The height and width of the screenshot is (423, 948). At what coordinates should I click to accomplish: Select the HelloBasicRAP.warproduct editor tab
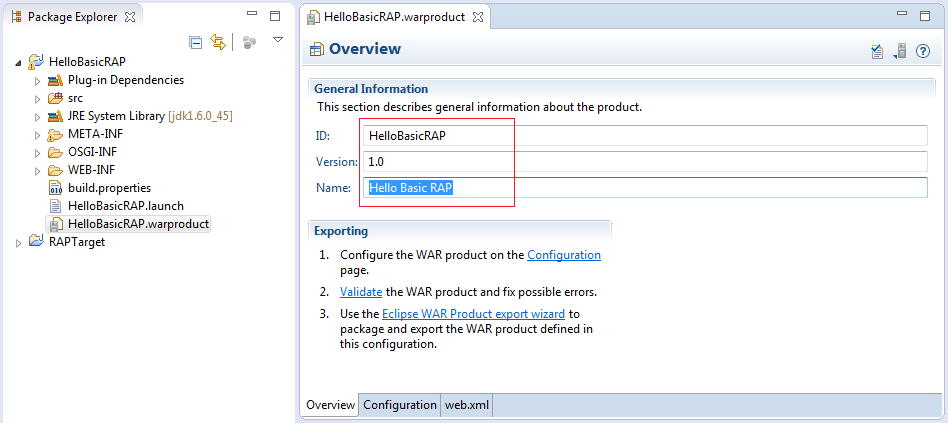coord(394,17)
